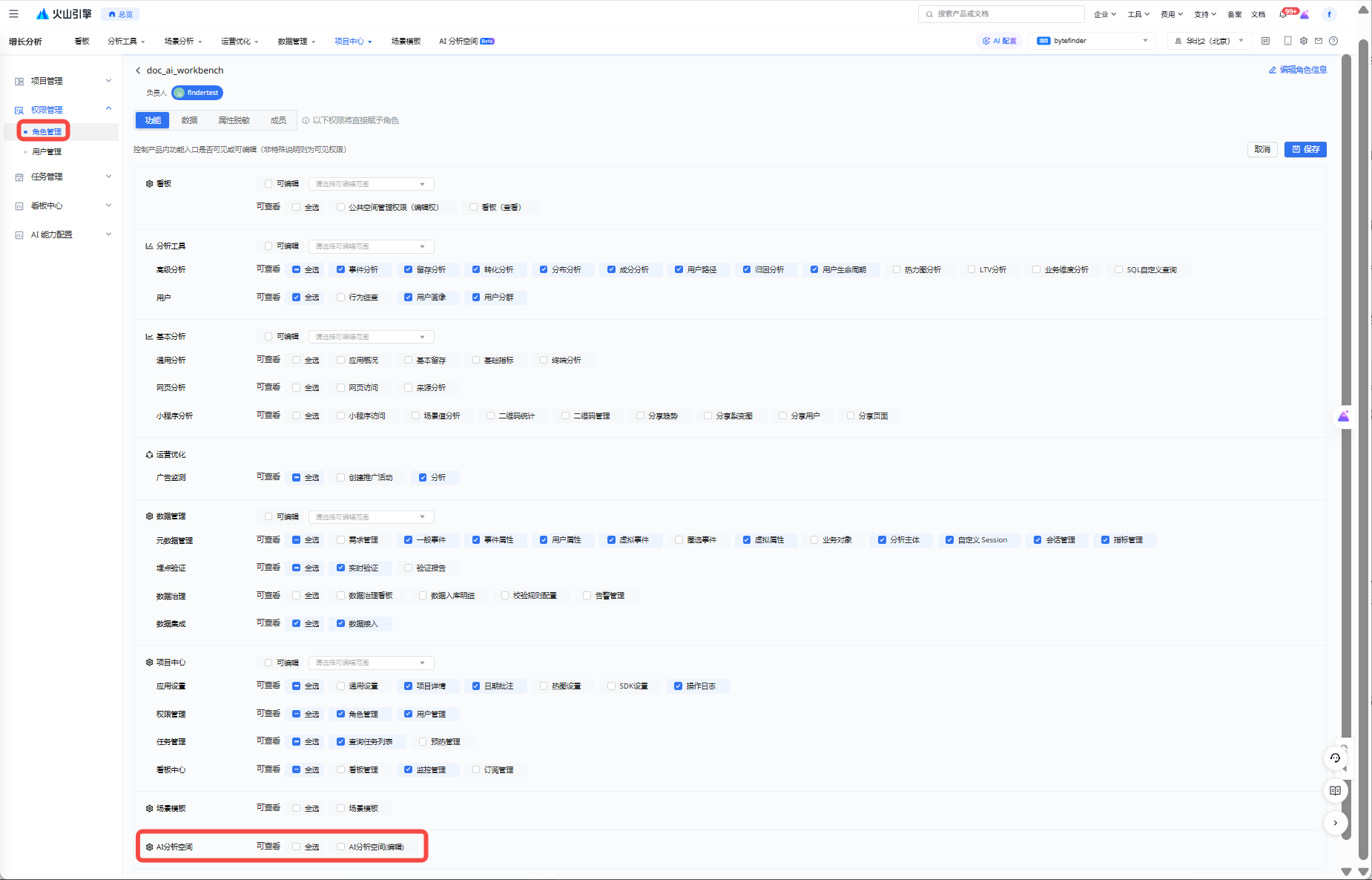Click the mobile device icon
The image size is (1372, 880).
click(1287, 41)
